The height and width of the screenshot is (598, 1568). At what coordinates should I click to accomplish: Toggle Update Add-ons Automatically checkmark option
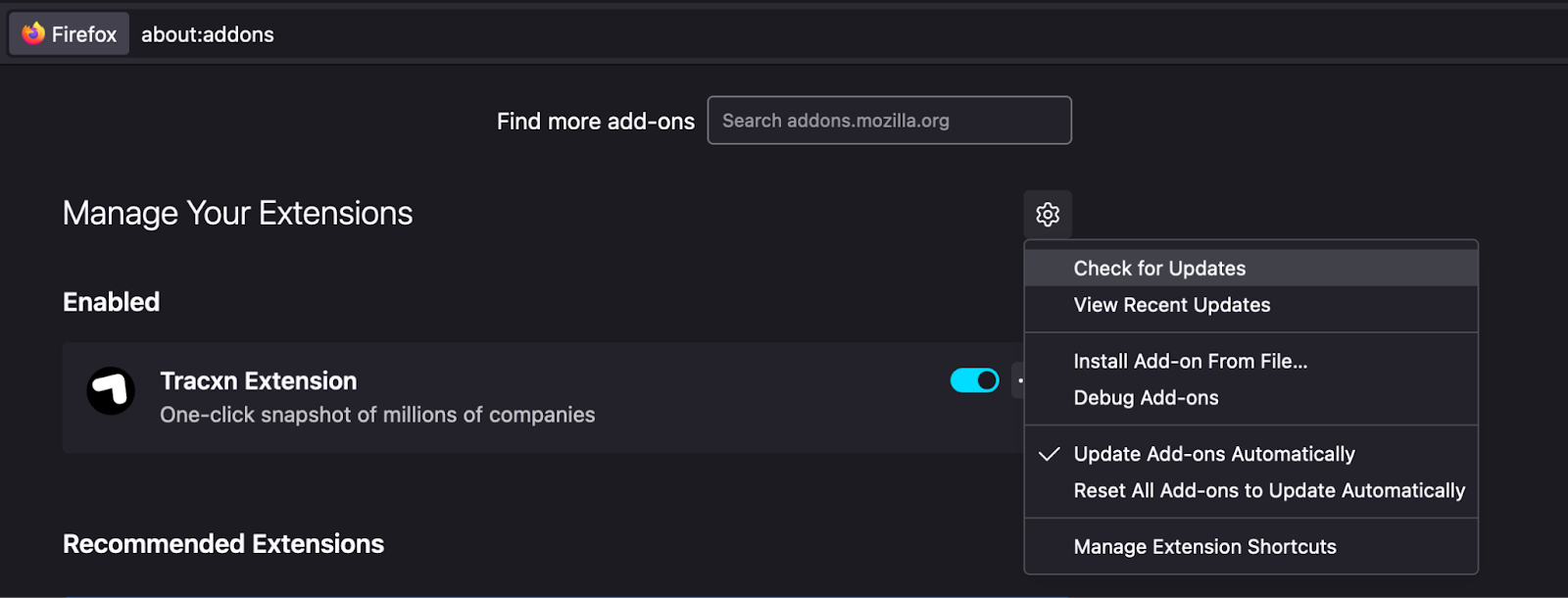(1213, 454)
